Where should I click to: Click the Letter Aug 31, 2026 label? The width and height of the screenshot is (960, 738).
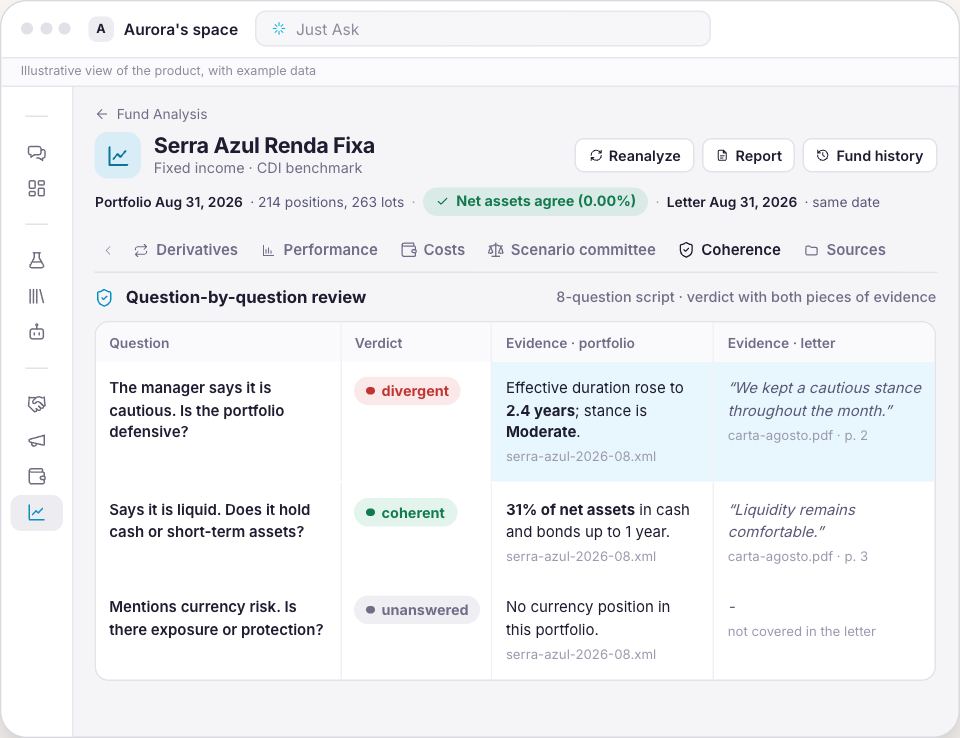pos(732,202)
